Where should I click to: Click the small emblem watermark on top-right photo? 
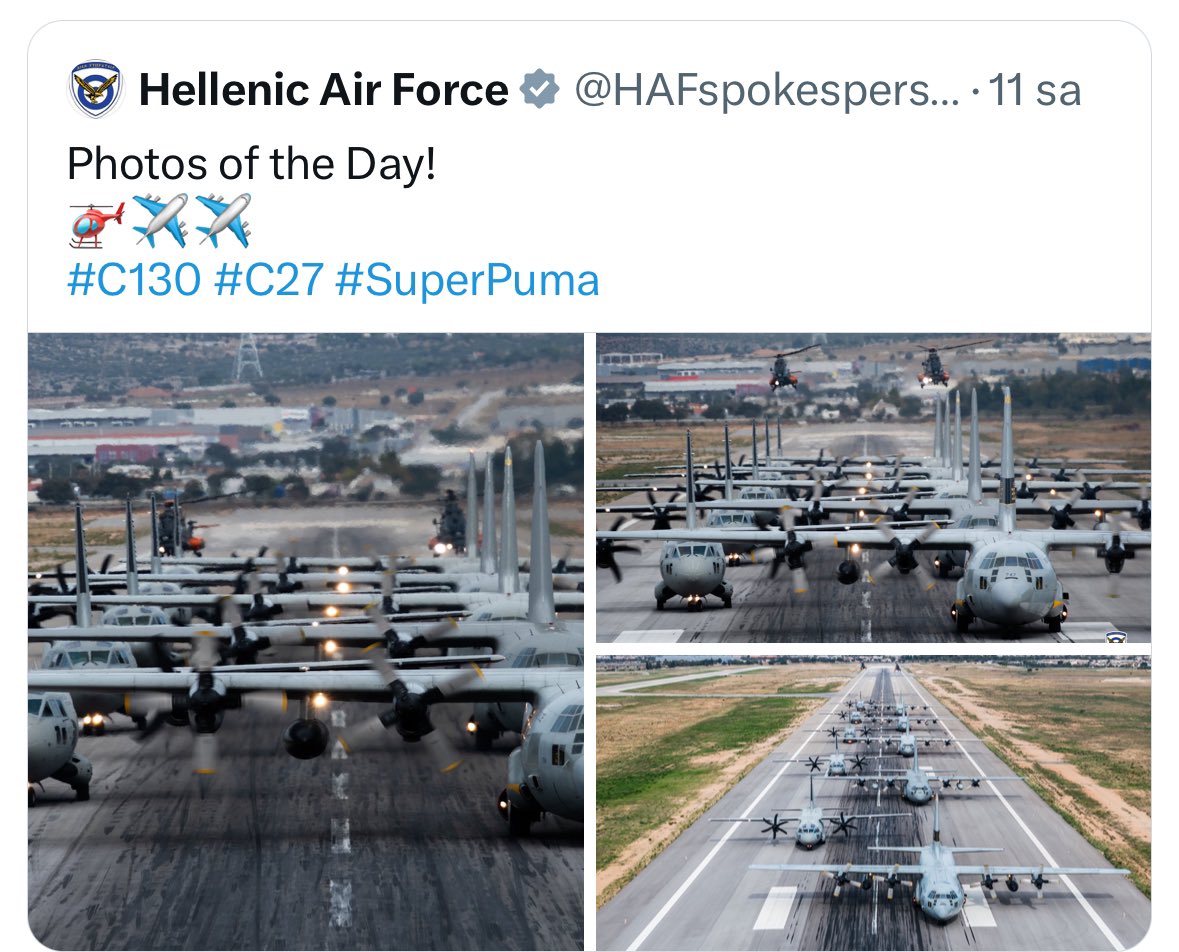click(1117, 636)
